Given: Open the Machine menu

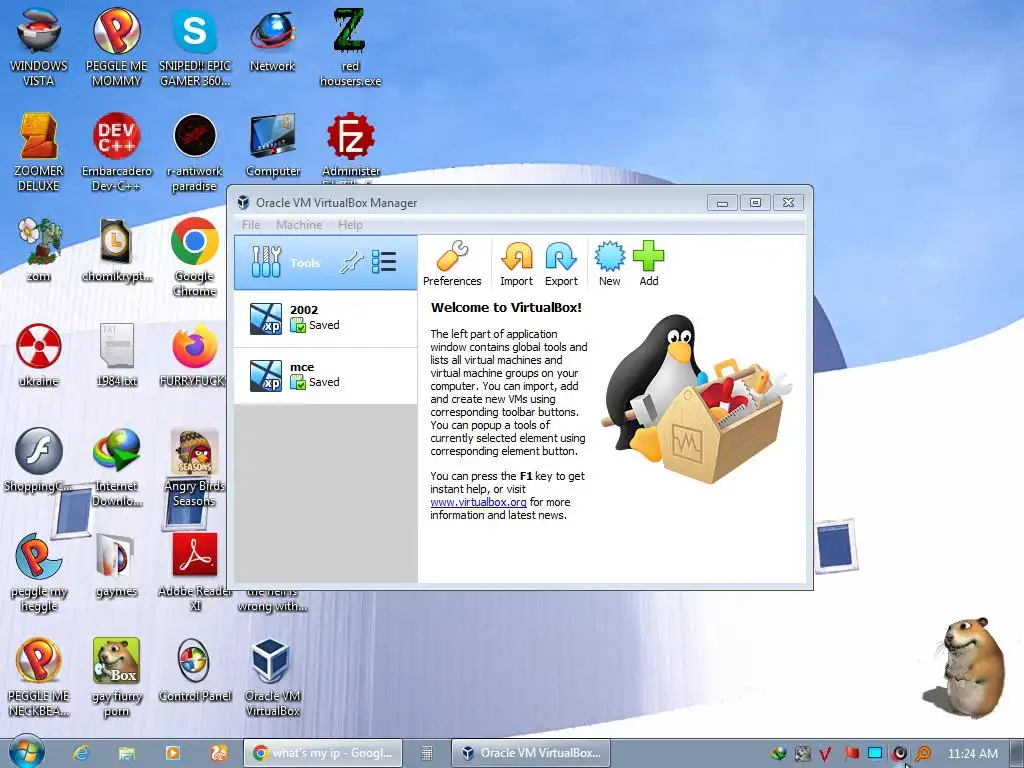Looking at the screenshot, I should tap(299, 225).
